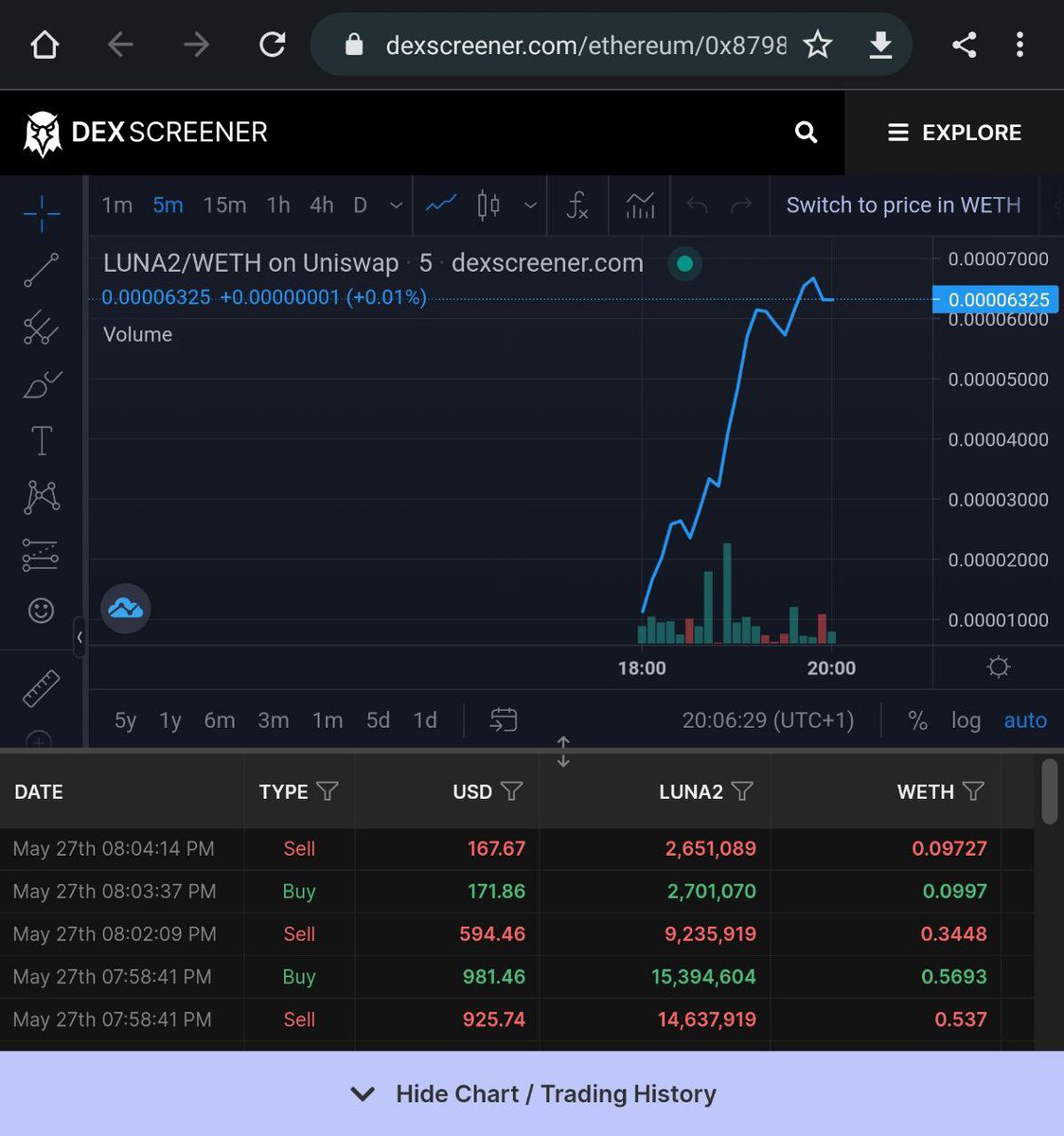Open the financial metrics chart icon

click(x=640, y=204)
